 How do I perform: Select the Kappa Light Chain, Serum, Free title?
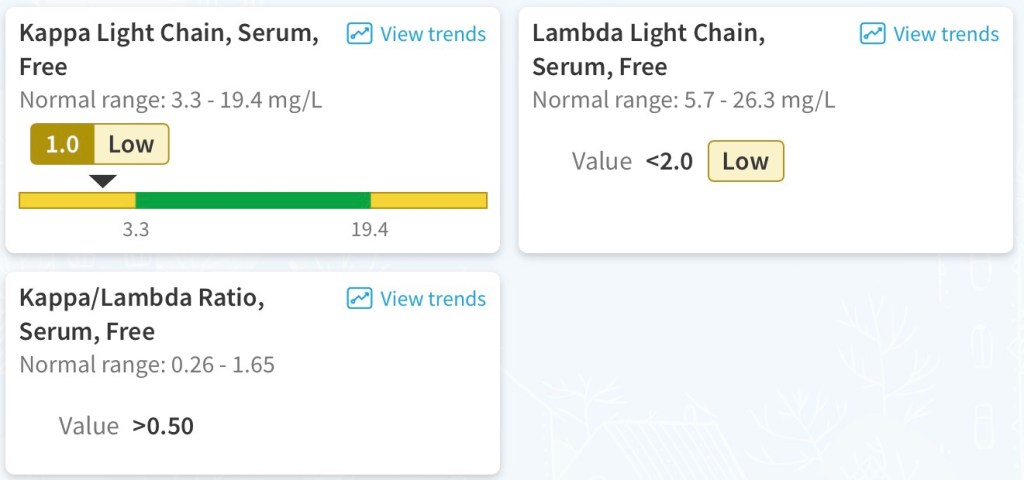click(168, 49)
